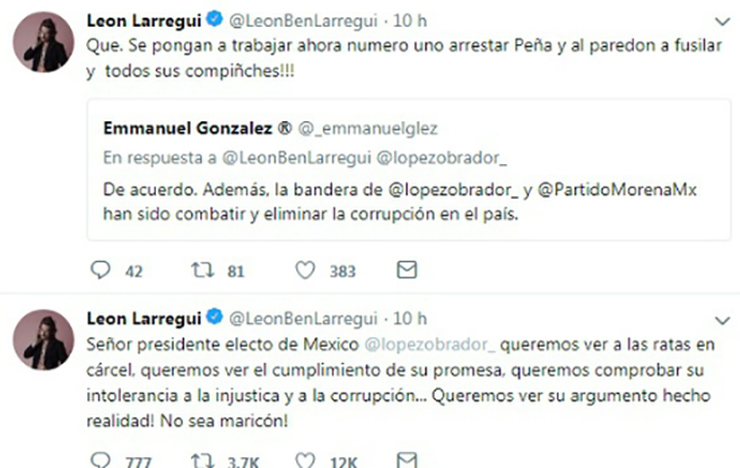Image resolution: width=740 pixels, height=468 pixels.
Task: Click the first tweet's 10 h timestamp
Action: (411, 20)
